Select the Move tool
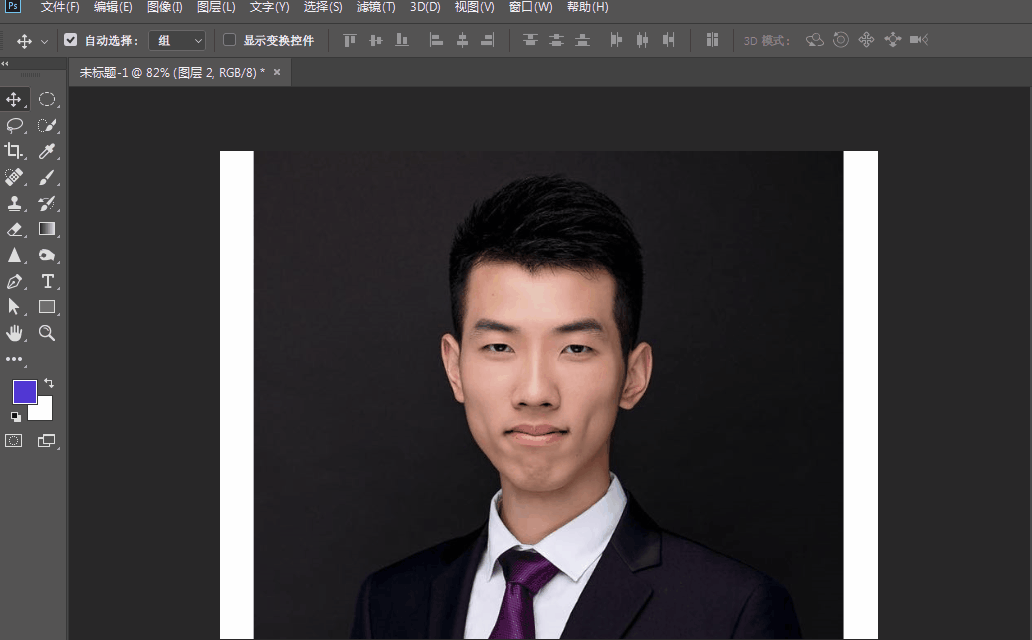The image size is (1032, 640). point(14,99)
